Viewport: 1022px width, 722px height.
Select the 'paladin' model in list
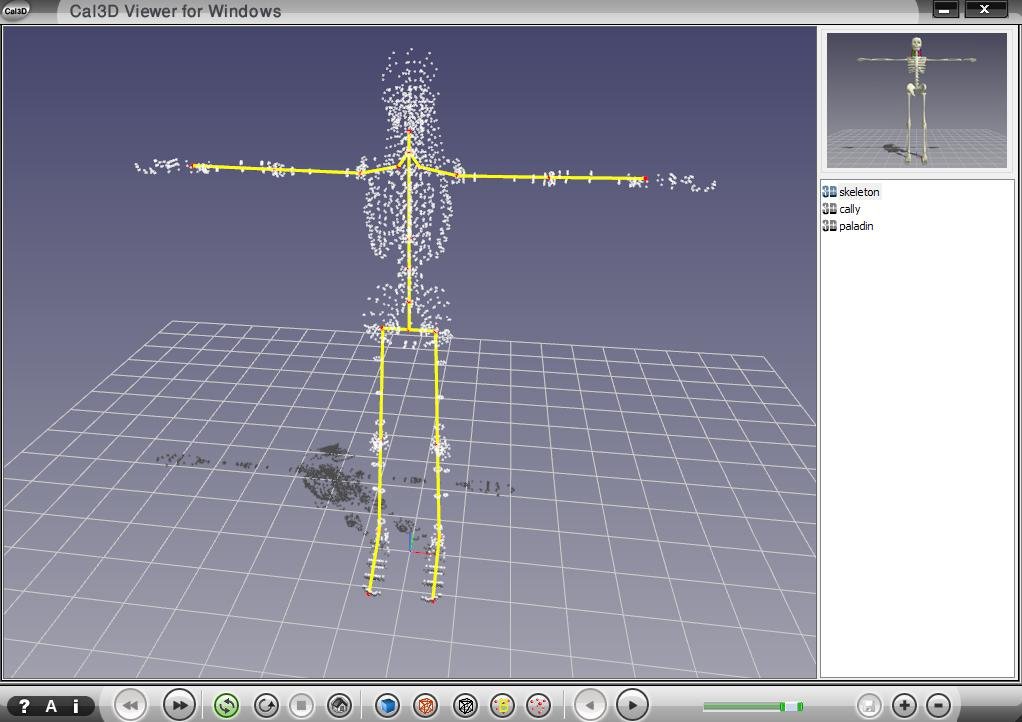(856, 226)
